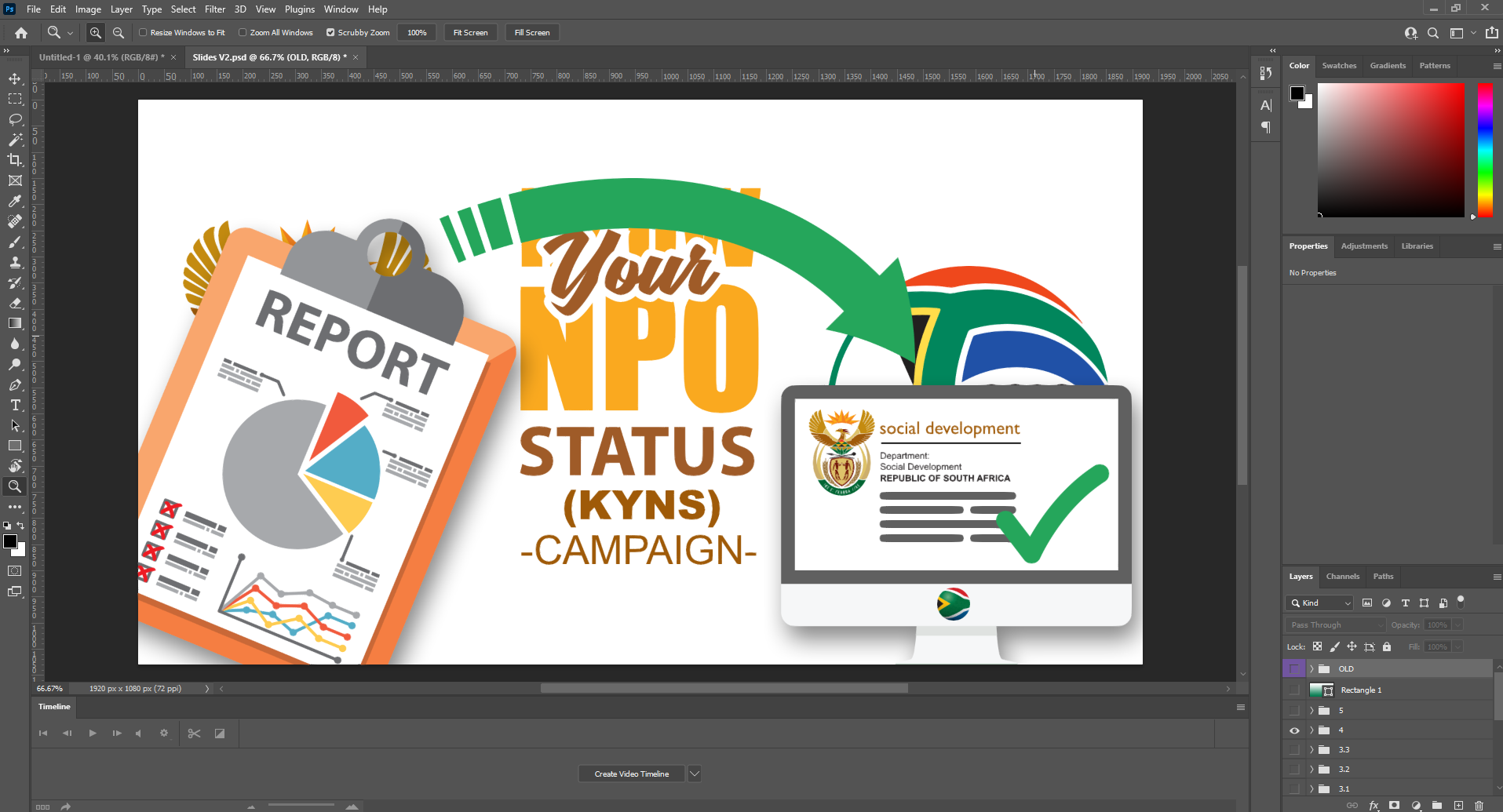Viewport: 1503px width, 812px height.
Task: Click the Fit Screen button
Action: (470, 32)
